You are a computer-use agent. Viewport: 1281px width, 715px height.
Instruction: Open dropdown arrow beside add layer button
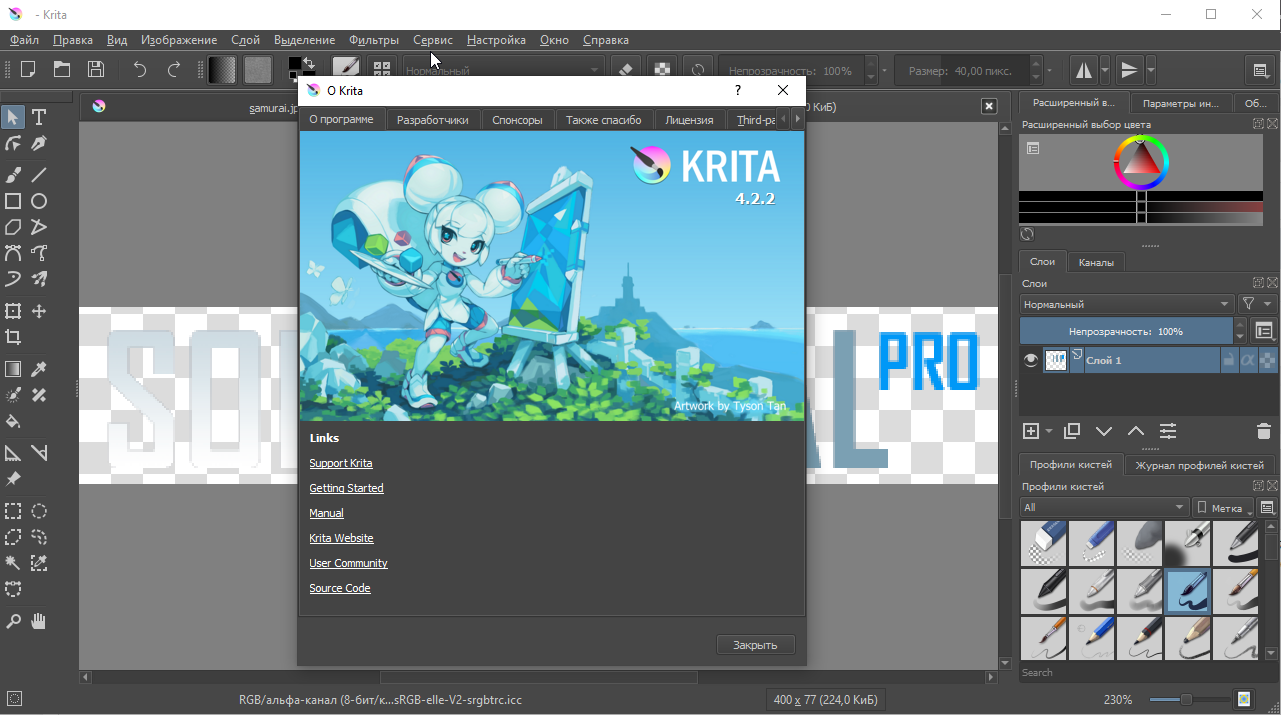1049,431
